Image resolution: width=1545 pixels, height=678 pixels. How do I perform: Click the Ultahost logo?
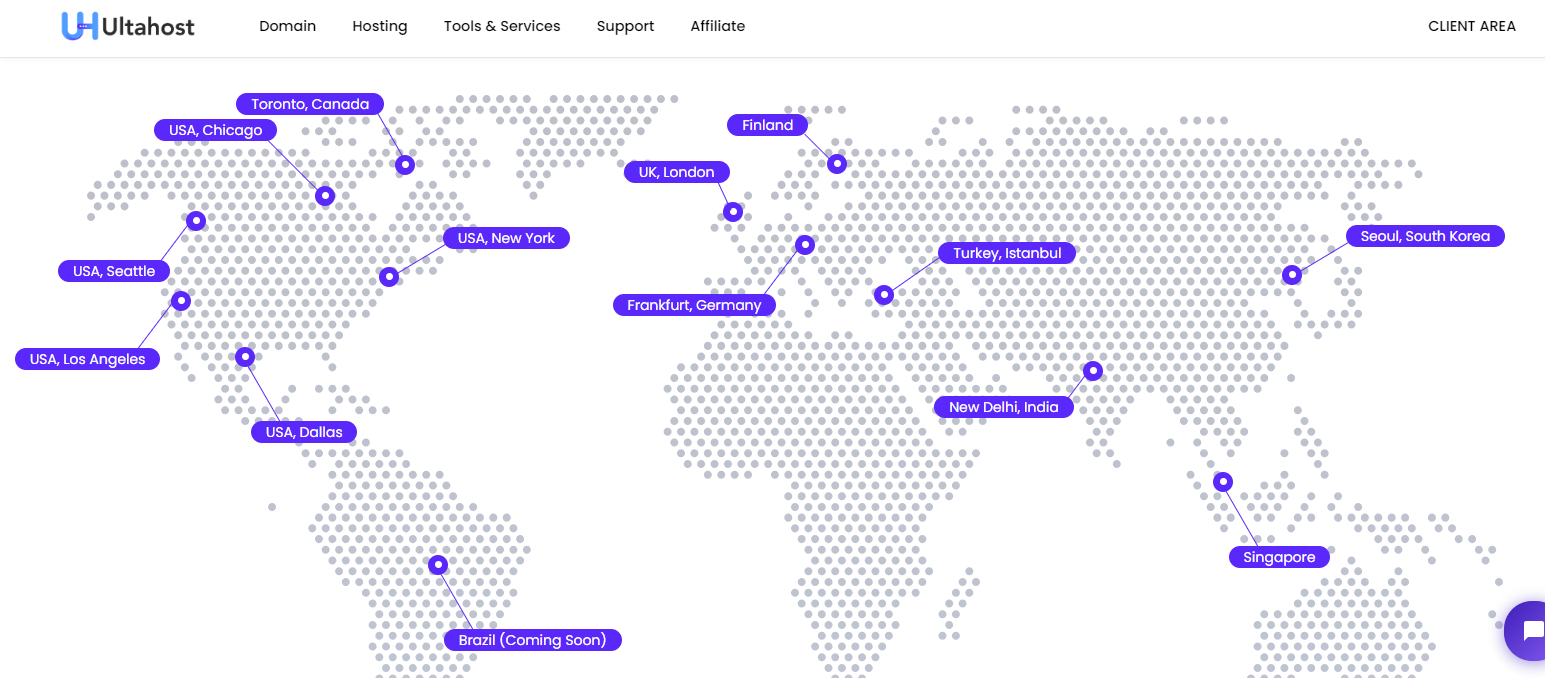[128, 26]
